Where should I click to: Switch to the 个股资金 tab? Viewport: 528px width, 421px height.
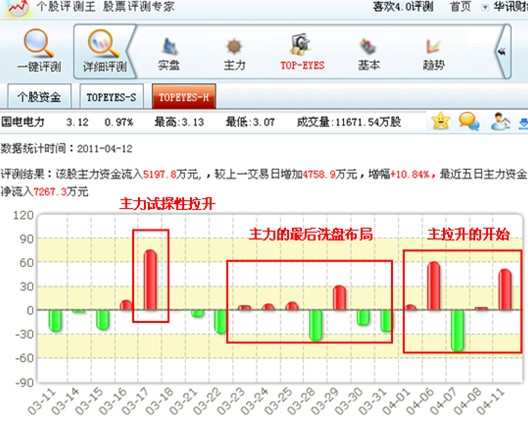click(x=39, y=97)
